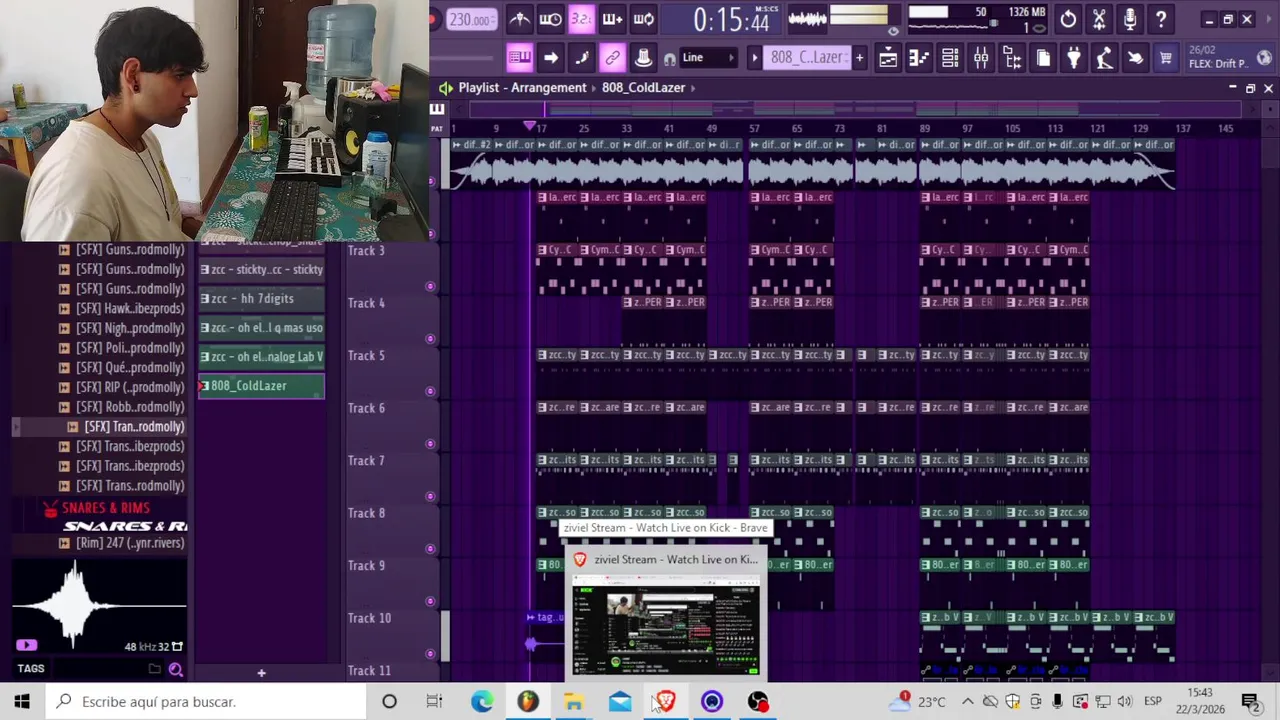The width and height of the screenshot is (1280, 720).
Task: Add a new pattern with picker plus
Action: [261, 673]
